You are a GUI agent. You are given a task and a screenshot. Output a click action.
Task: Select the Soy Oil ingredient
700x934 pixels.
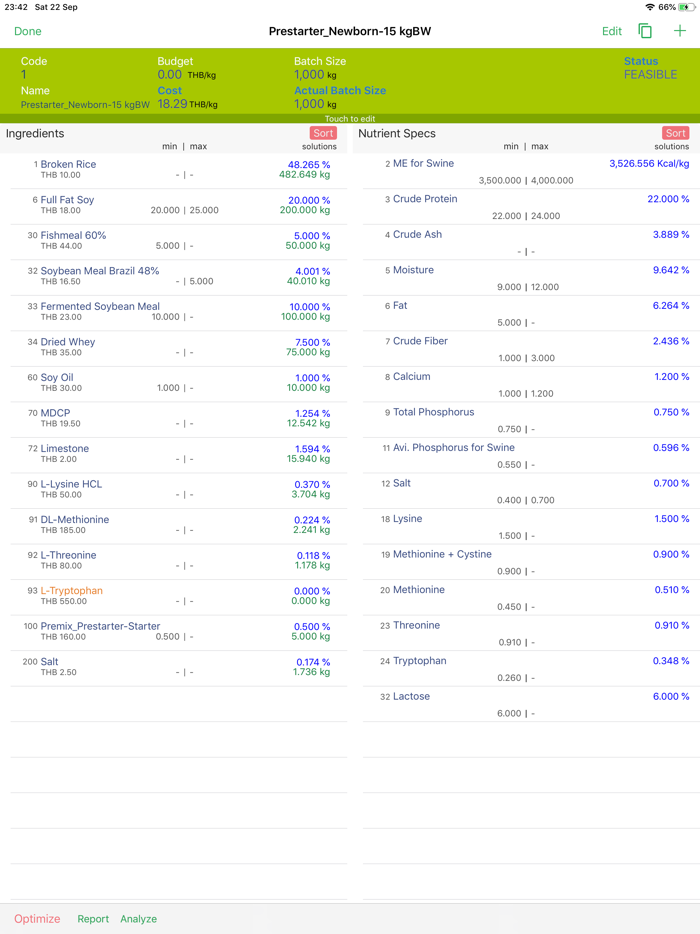(x=179, y=384)
